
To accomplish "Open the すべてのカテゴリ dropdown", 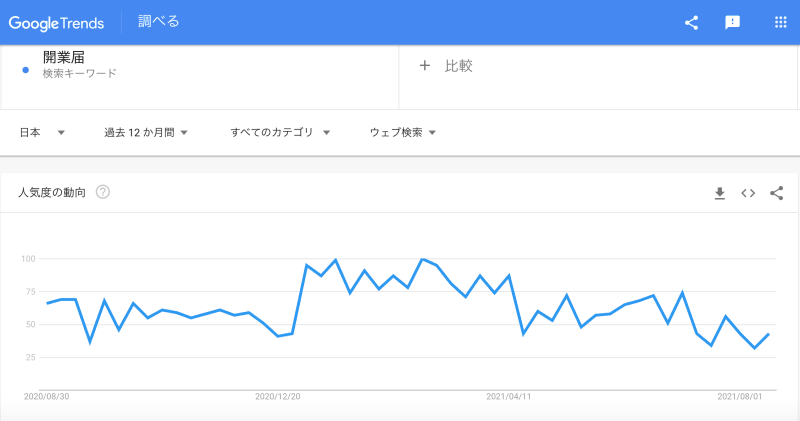I will pos(280,132).
